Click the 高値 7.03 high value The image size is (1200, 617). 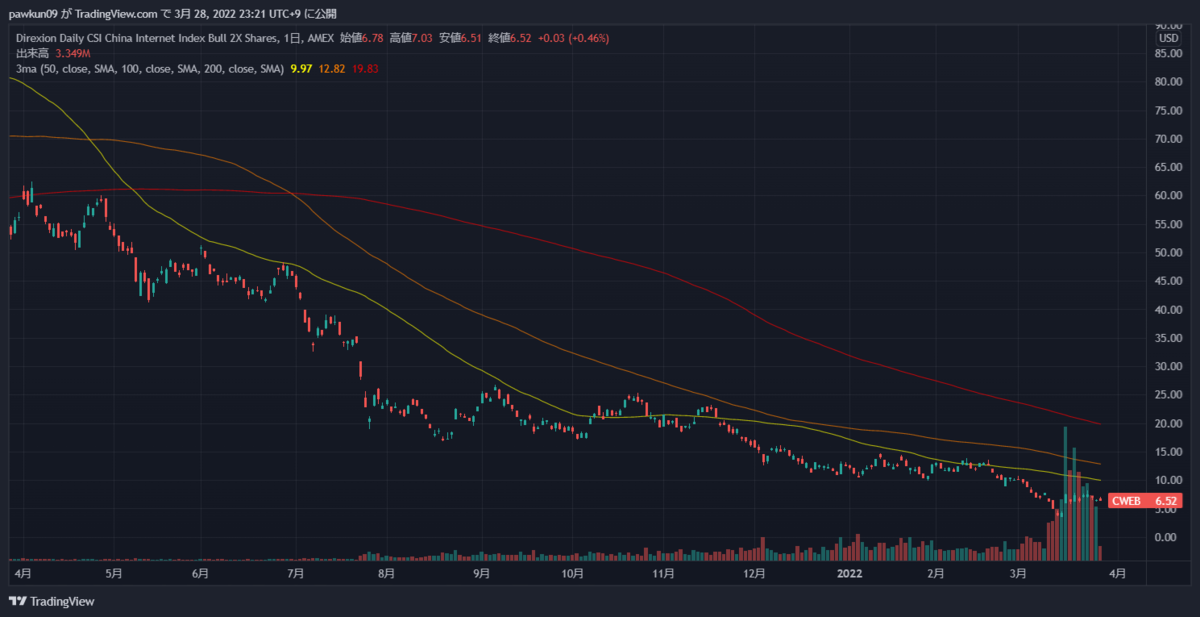(412, 38)
